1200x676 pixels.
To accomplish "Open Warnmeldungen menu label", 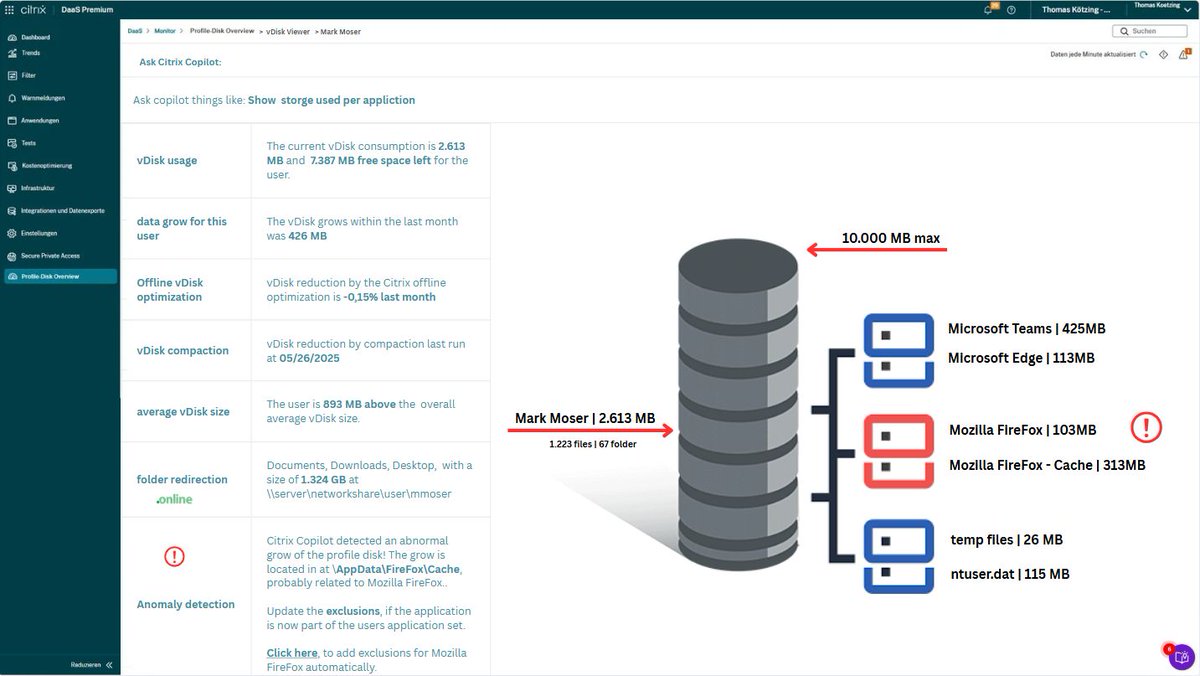I will coord(43,98).
